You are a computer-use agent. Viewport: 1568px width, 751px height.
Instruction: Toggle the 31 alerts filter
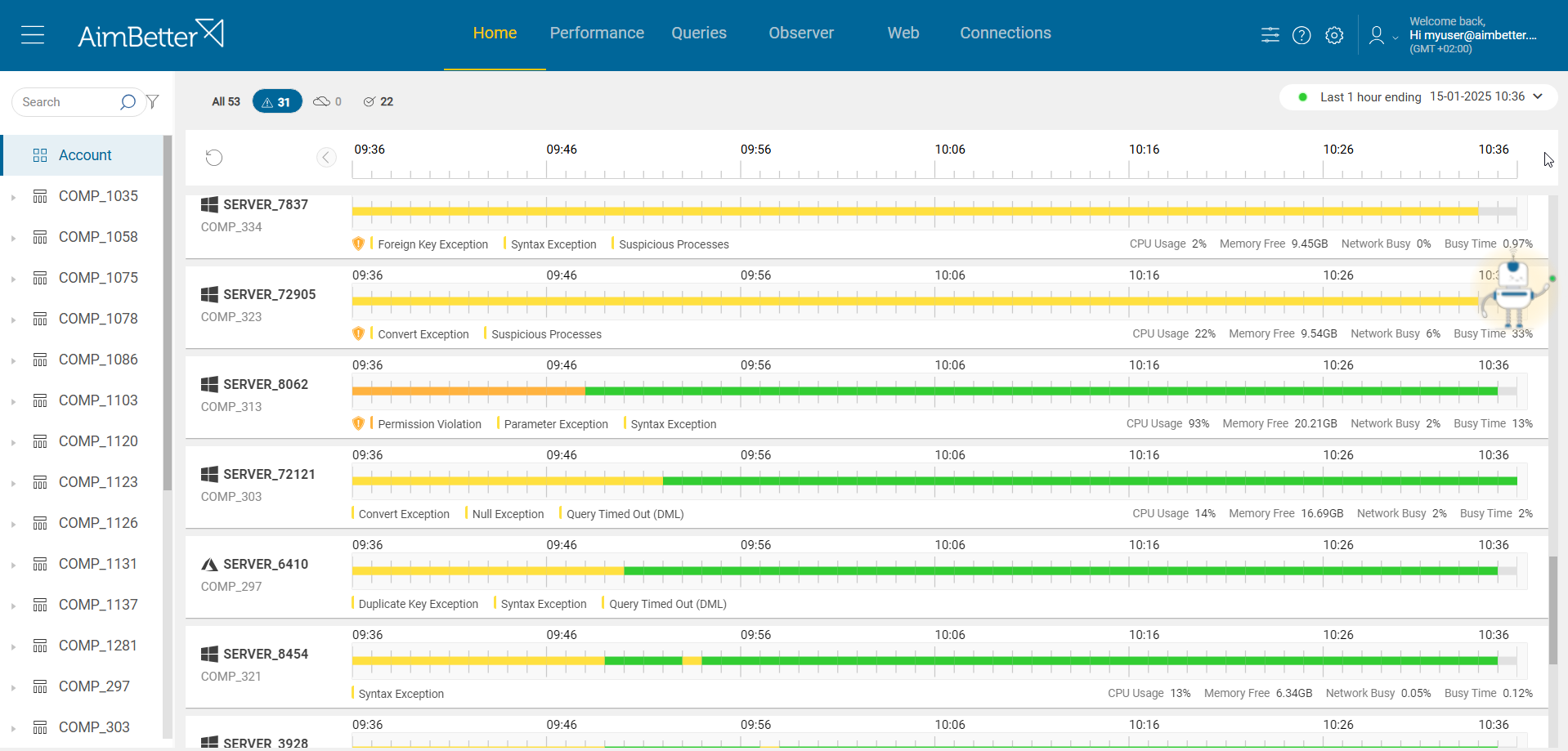coord(277,101)
